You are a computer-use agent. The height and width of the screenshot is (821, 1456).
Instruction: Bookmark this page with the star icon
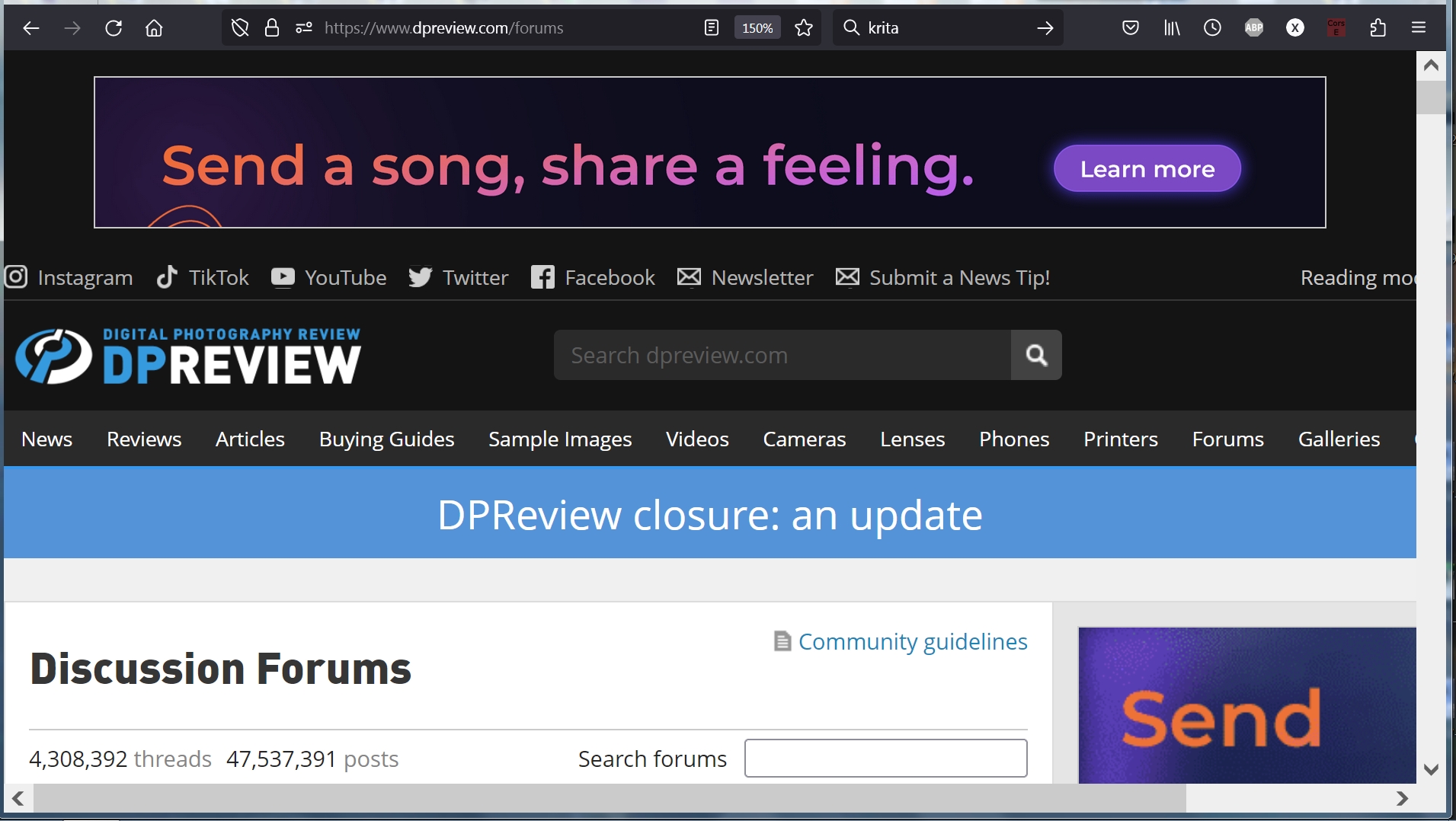(804, 28)
